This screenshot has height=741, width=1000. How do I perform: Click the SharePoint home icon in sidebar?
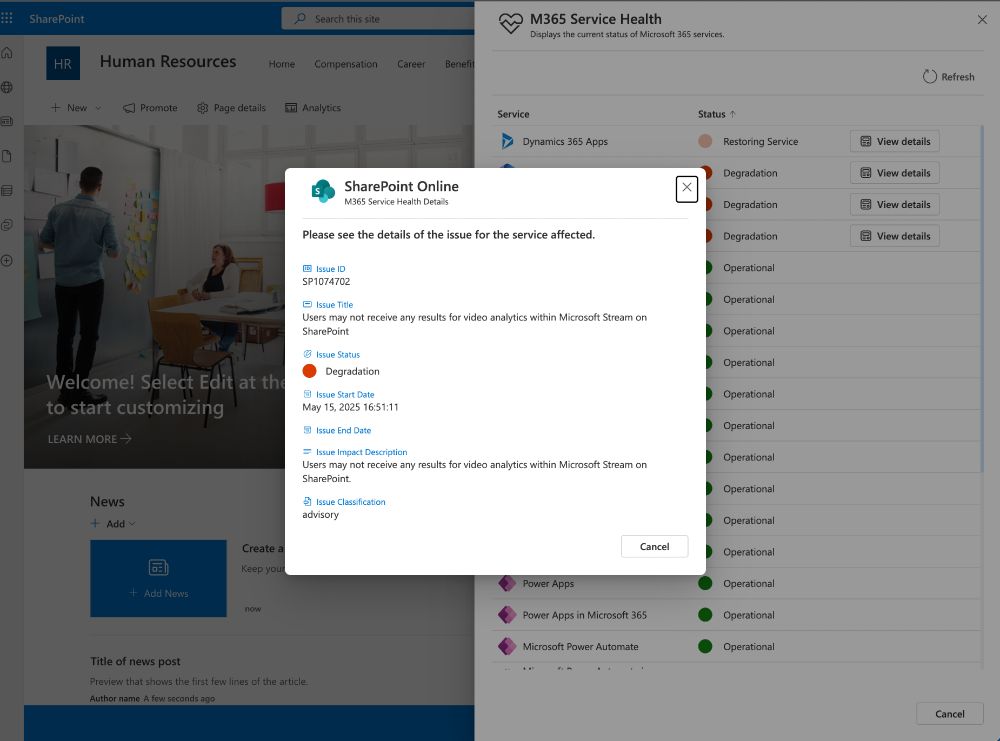click(x=7, y=53)
